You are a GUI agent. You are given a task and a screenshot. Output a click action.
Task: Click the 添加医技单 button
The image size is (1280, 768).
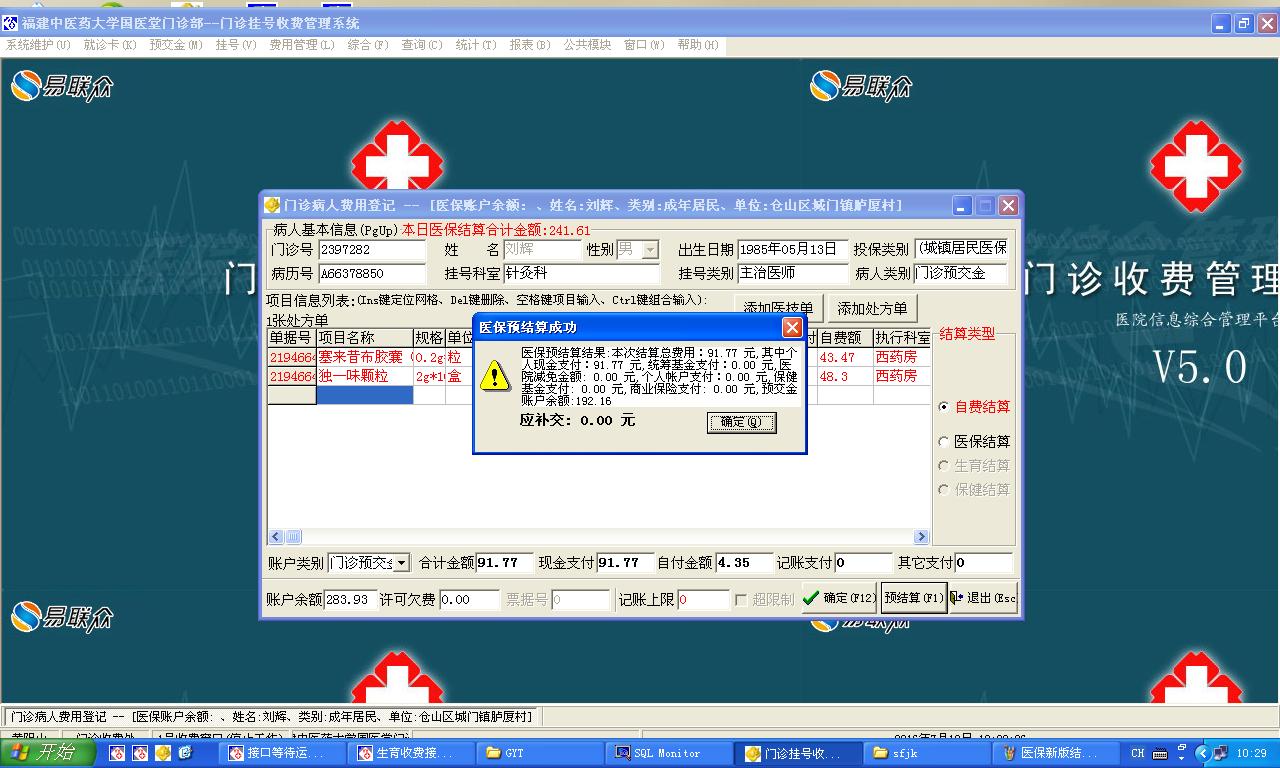pyautogui.click(x=779, y=308)
